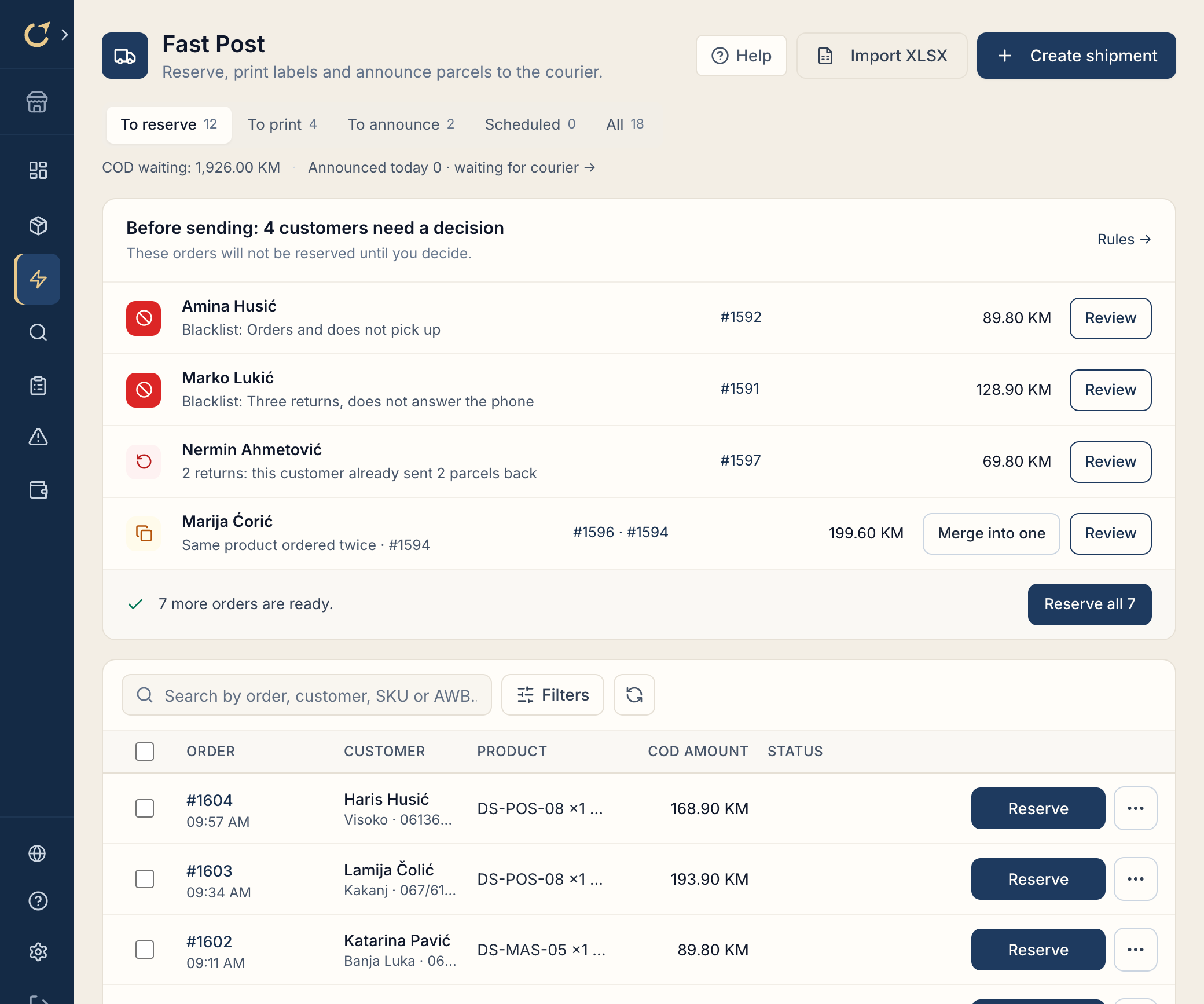The image size is (1204, 1004).
Task: Click the blacklist icon next to Marko Lukić
Action: point(144,390)
